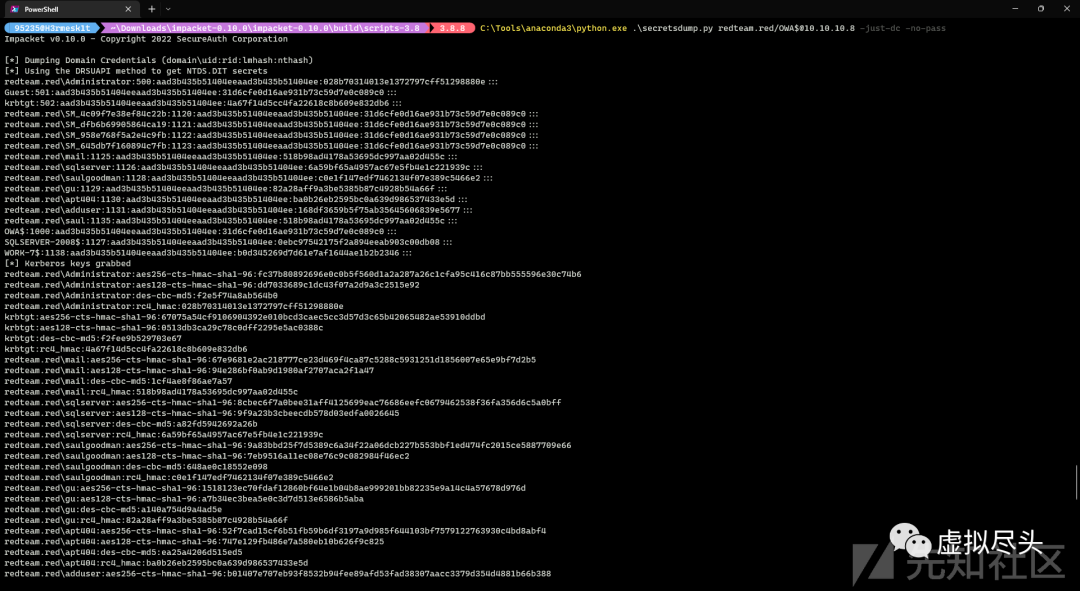Click the redteam.red\gu:1129 line

[x=225, y=189]
